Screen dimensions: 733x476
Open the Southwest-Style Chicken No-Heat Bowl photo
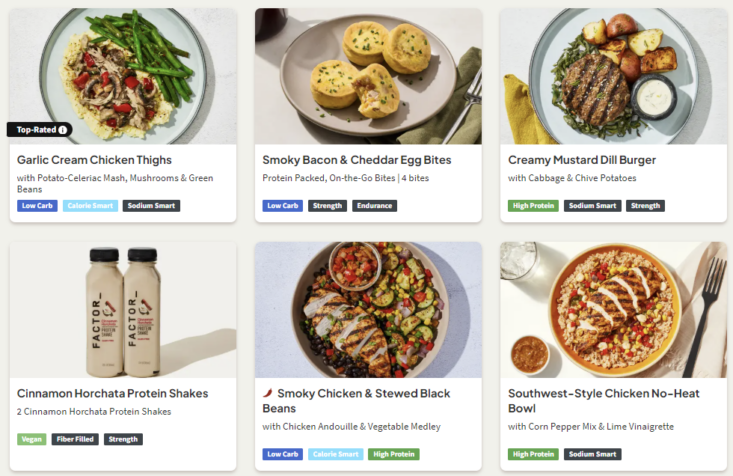(613, 309)
